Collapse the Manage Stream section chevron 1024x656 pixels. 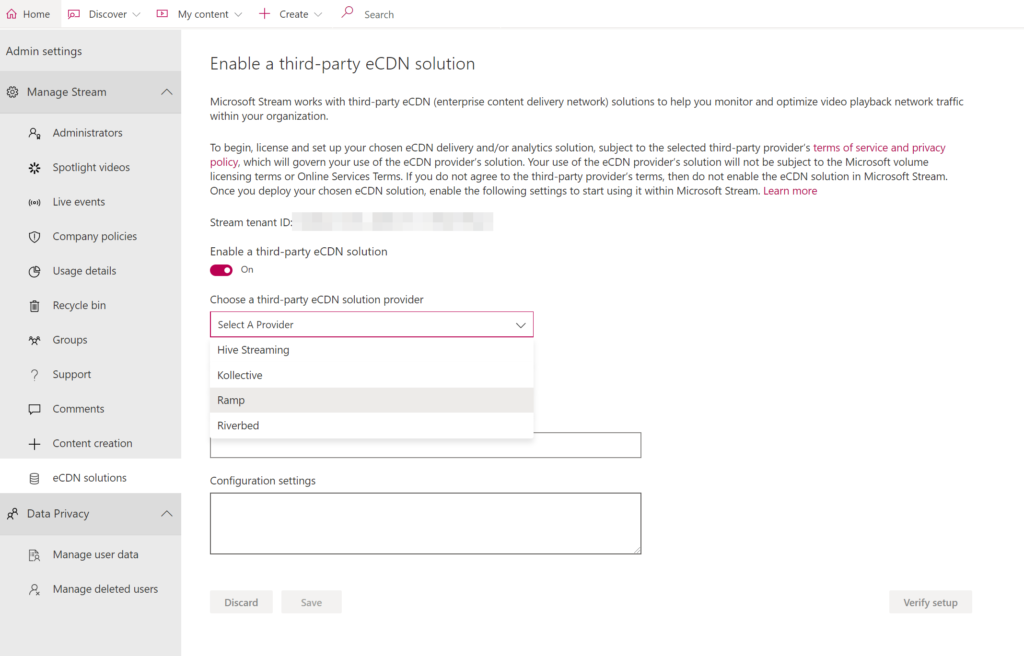pyautogui.click(x=167, y=92)
